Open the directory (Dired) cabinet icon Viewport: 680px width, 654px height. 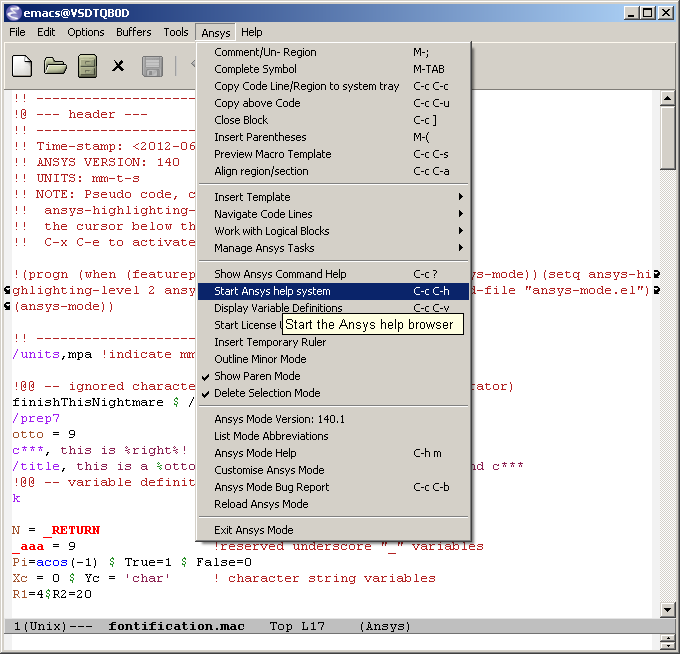tap(87, 66)
